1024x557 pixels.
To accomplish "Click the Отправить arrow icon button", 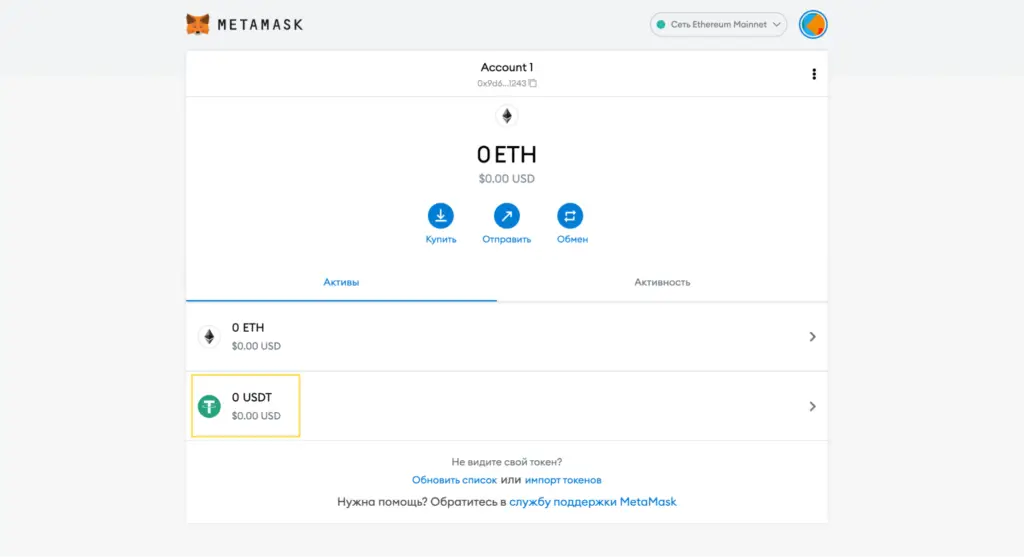I will pos(506,215).
